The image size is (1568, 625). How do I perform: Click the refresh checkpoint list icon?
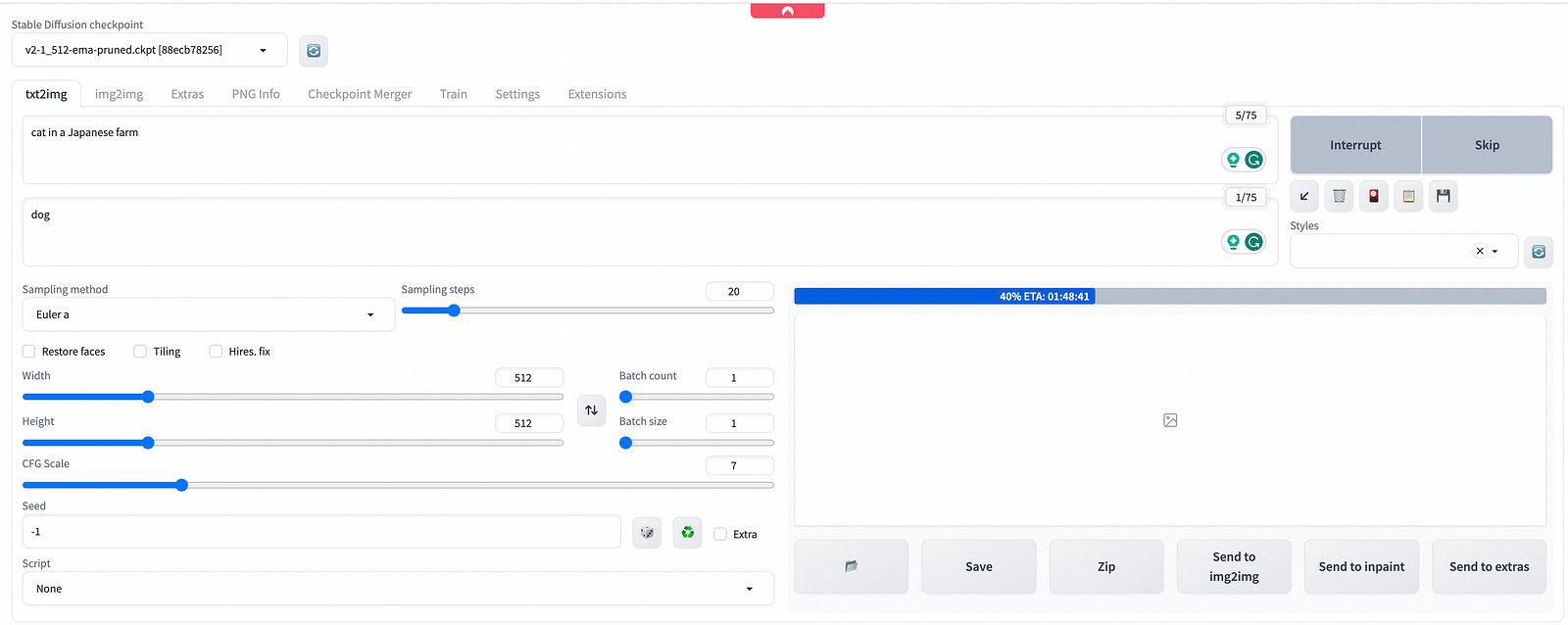(314, 51)
